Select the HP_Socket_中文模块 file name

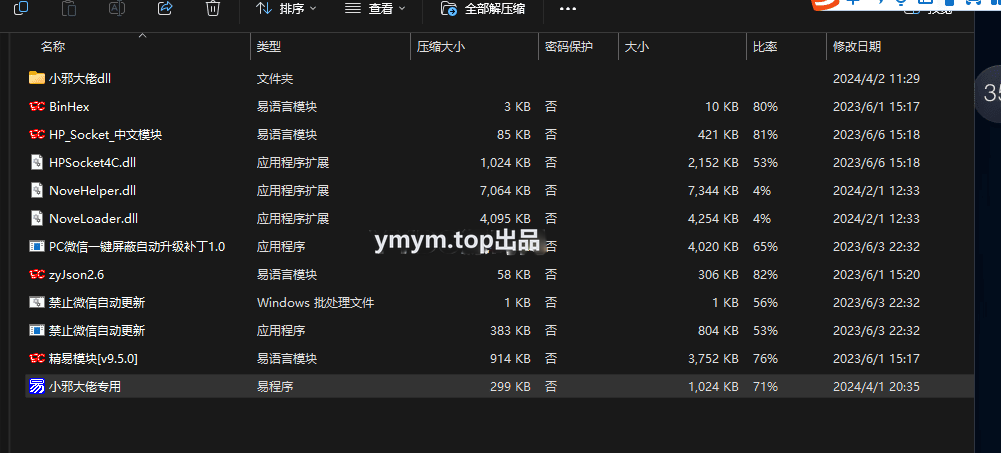pyautogui.click(x=105, y=135)
